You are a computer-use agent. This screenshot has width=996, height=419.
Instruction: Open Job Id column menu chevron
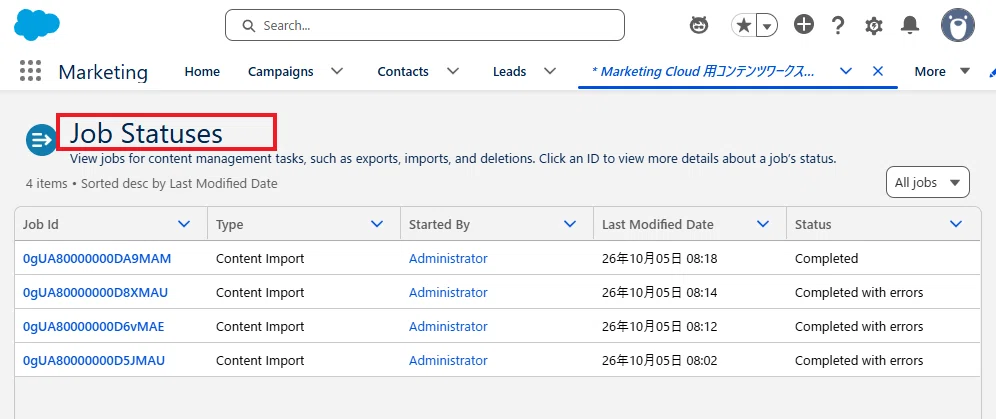point(184,223)
